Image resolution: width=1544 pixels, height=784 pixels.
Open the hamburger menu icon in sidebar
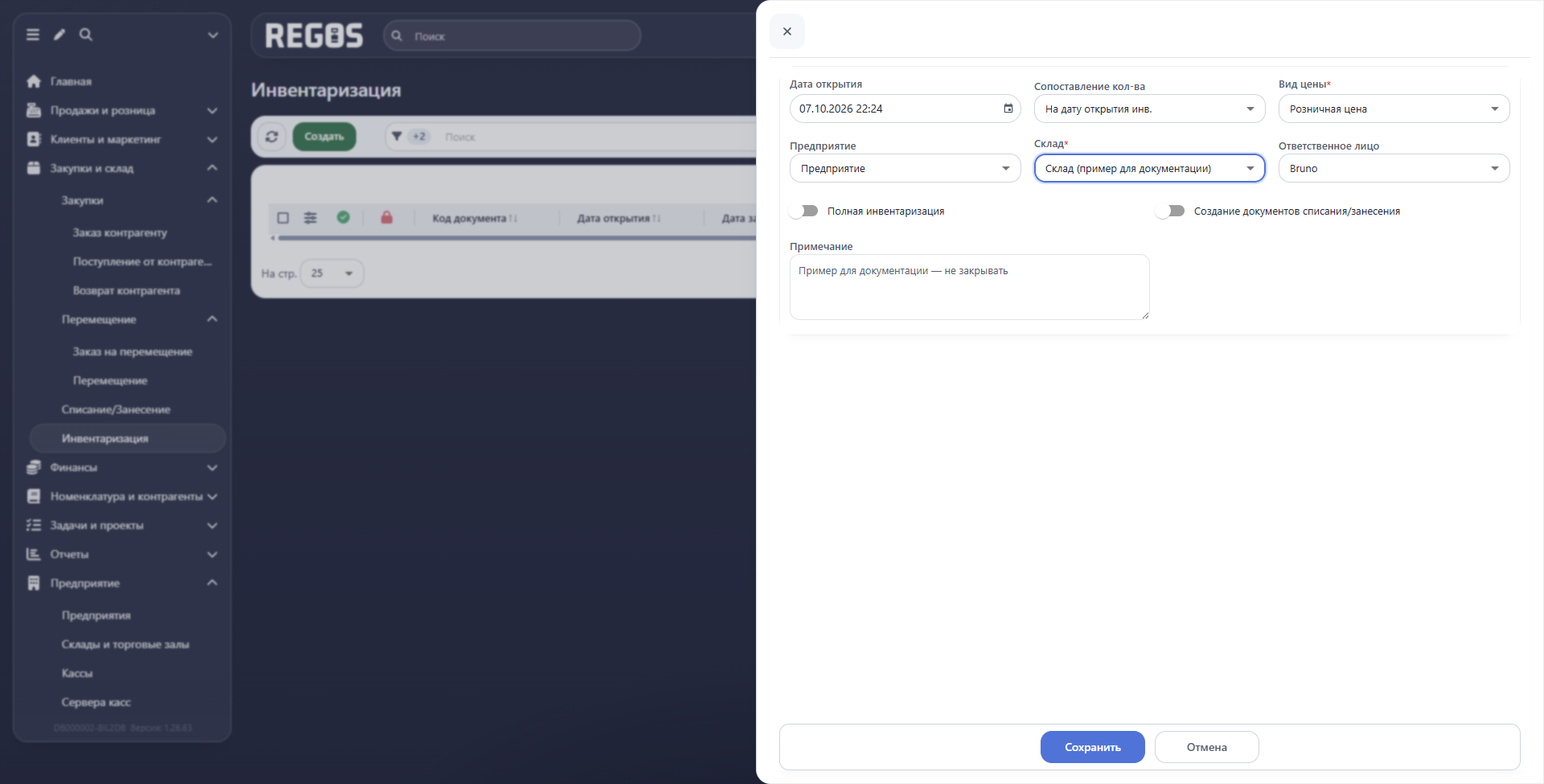pos(33,35)
